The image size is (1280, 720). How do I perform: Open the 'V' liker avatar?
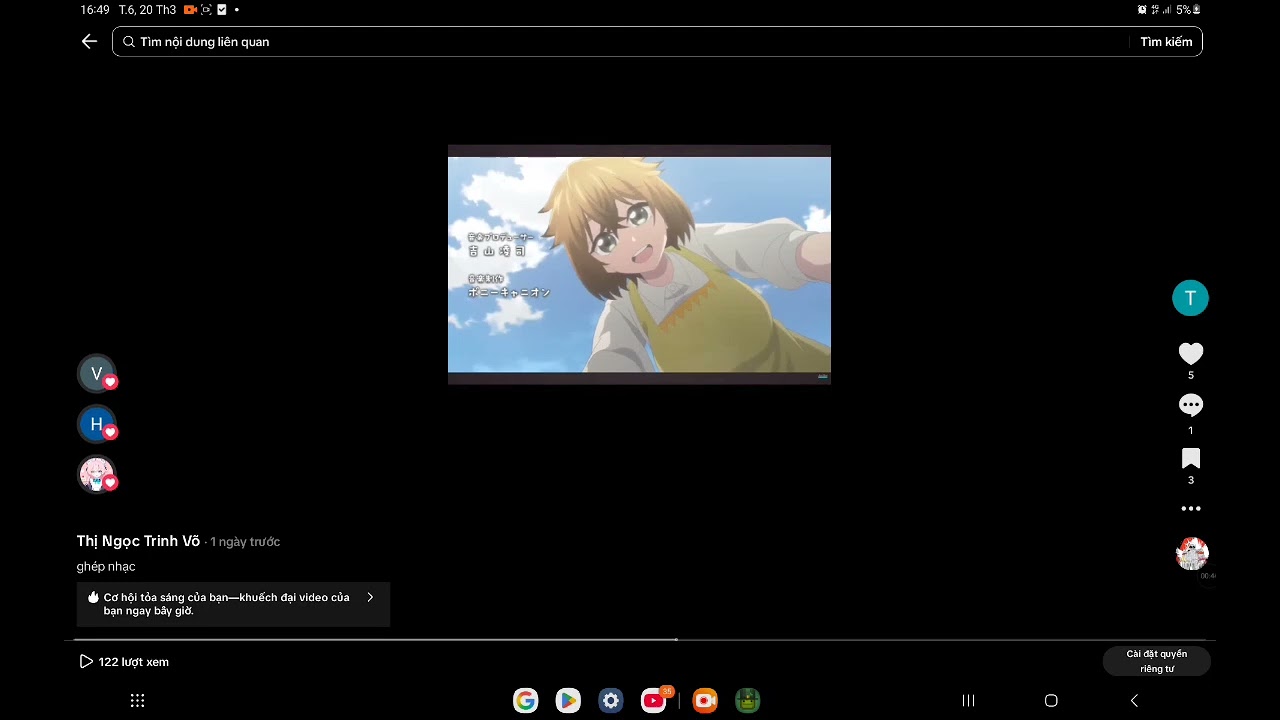pyautogui.click(x=97, y=374)
